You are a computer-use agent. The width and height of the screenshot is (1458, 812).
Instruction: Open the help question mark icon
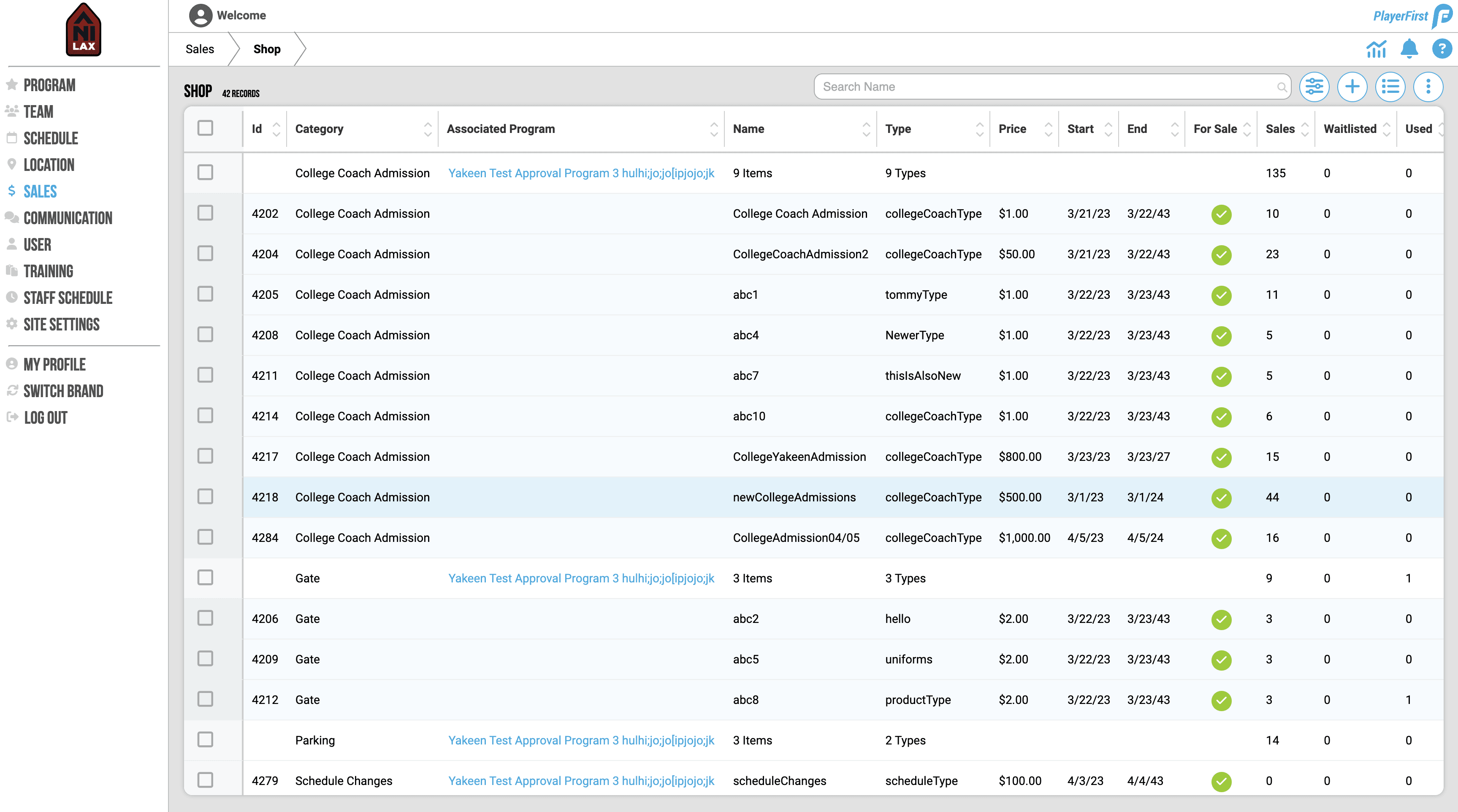tap(1442, 49)
